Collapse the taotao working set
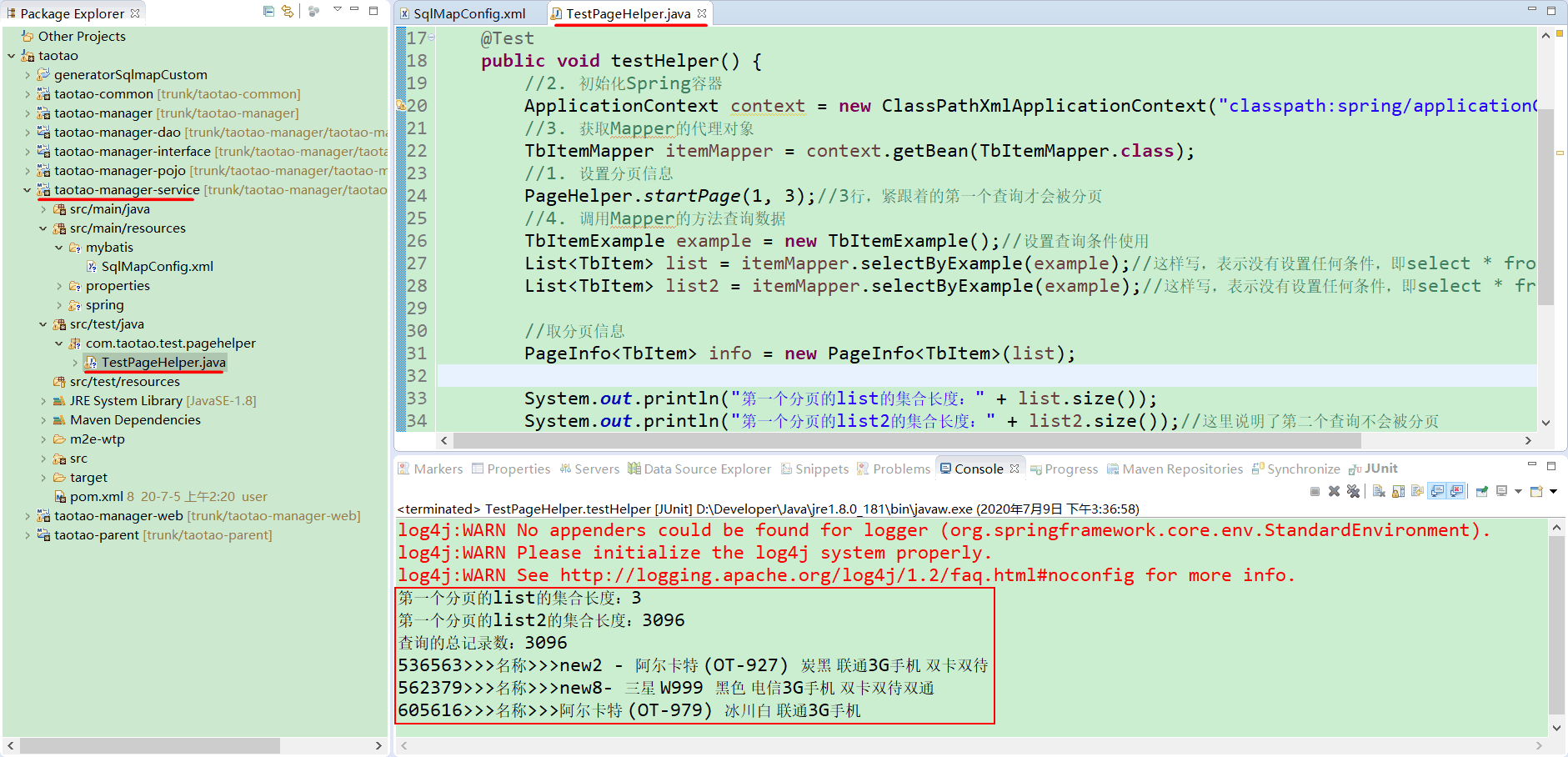This screenshot has width=1568, height=757. (x=11, y=56)
